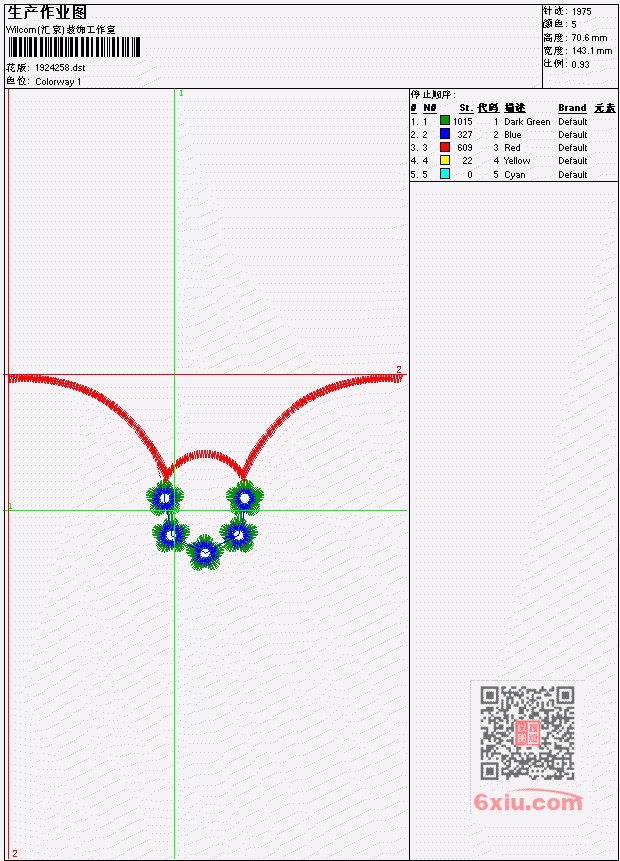Image resolution: width=620 pixels, height=861 pixels.
Task: Click the '描述' column header
Action: [x=515, y=108]
